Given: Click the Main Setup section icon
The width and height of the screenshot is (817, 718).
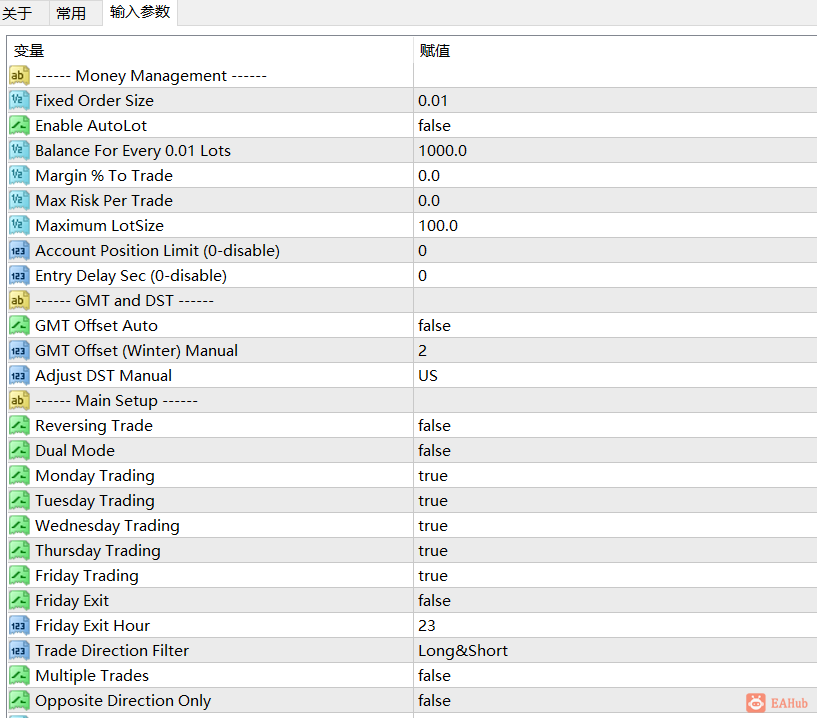Looking at the screenshot, I should point(19,401).
